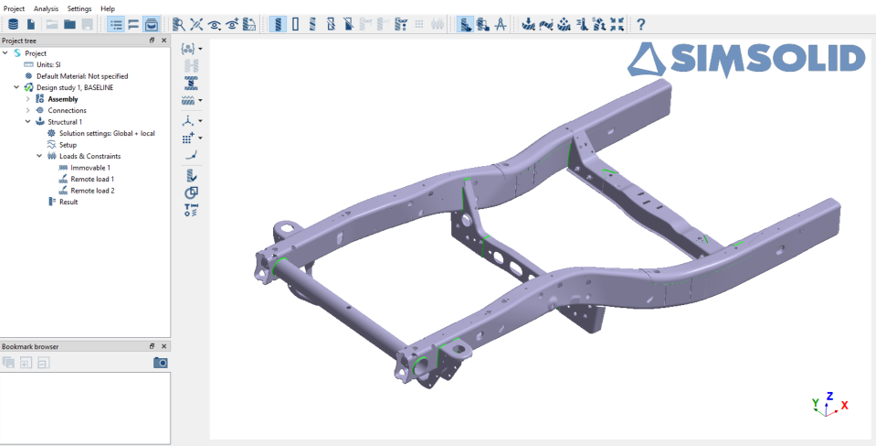Toggle the bookmark browser panel toolbar button
The width and height of the screenshot is (876, 446).
pos(151,24)
